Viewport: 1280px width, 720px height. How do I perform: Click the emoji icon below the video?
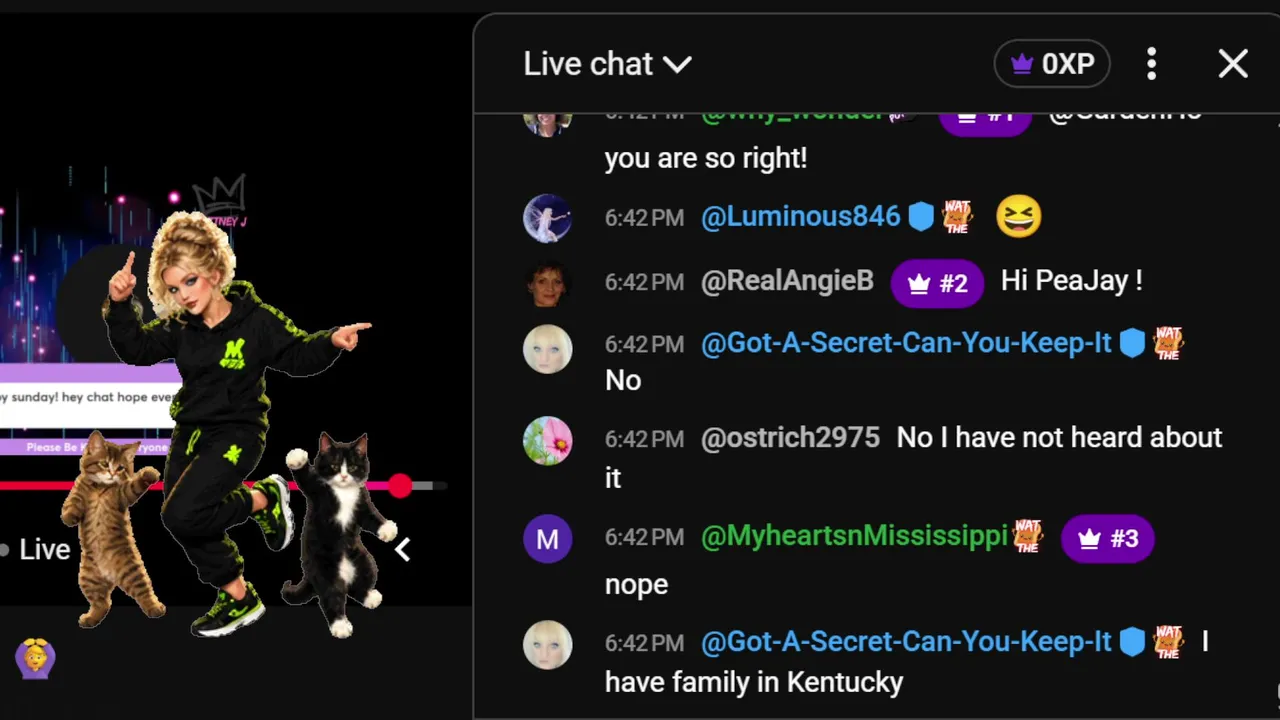(x=35, y=658)
